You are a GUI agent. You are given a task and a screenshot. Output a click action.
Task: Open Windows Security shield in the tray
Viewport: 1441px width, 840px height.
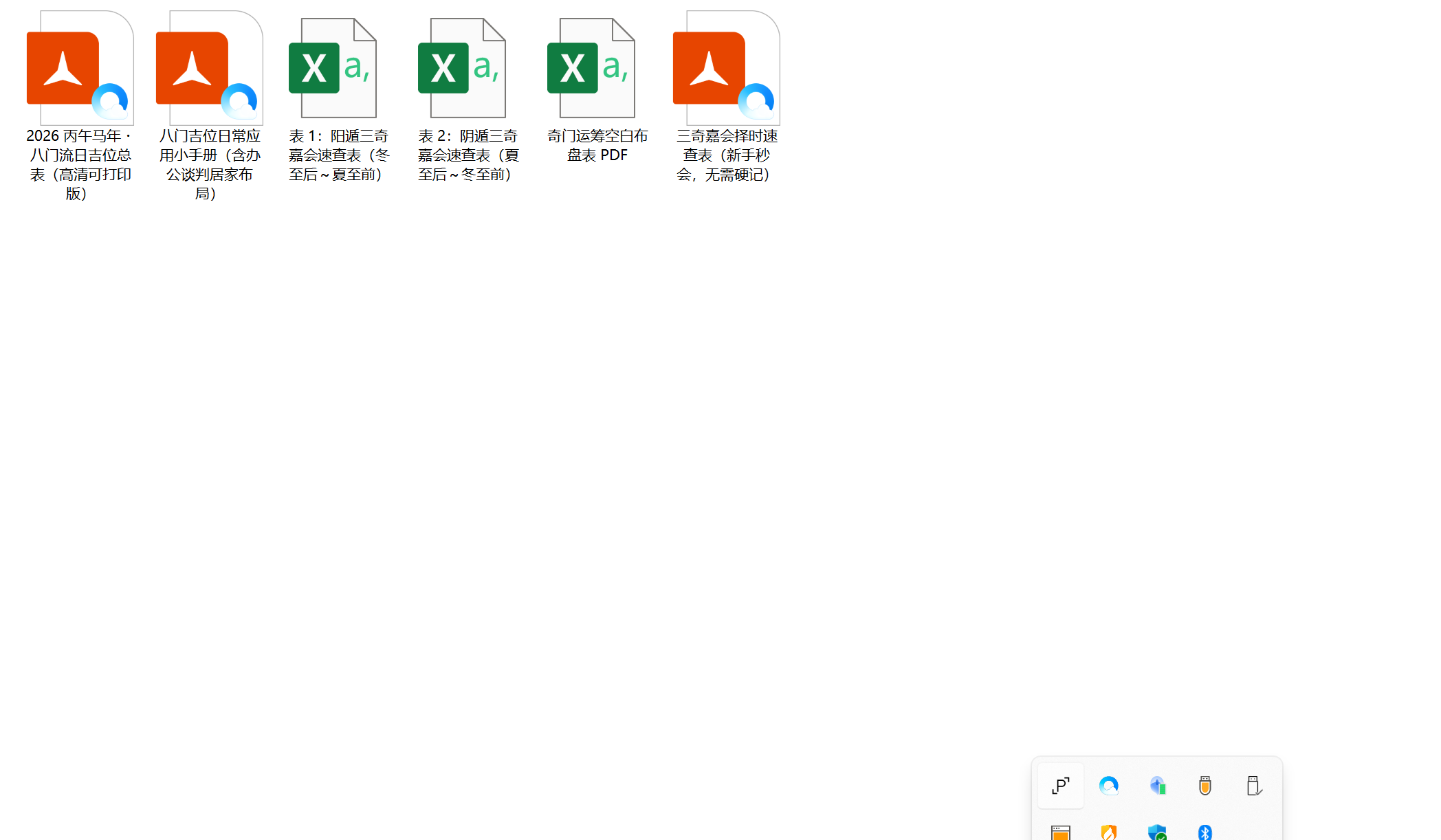tap(1157, 835)
